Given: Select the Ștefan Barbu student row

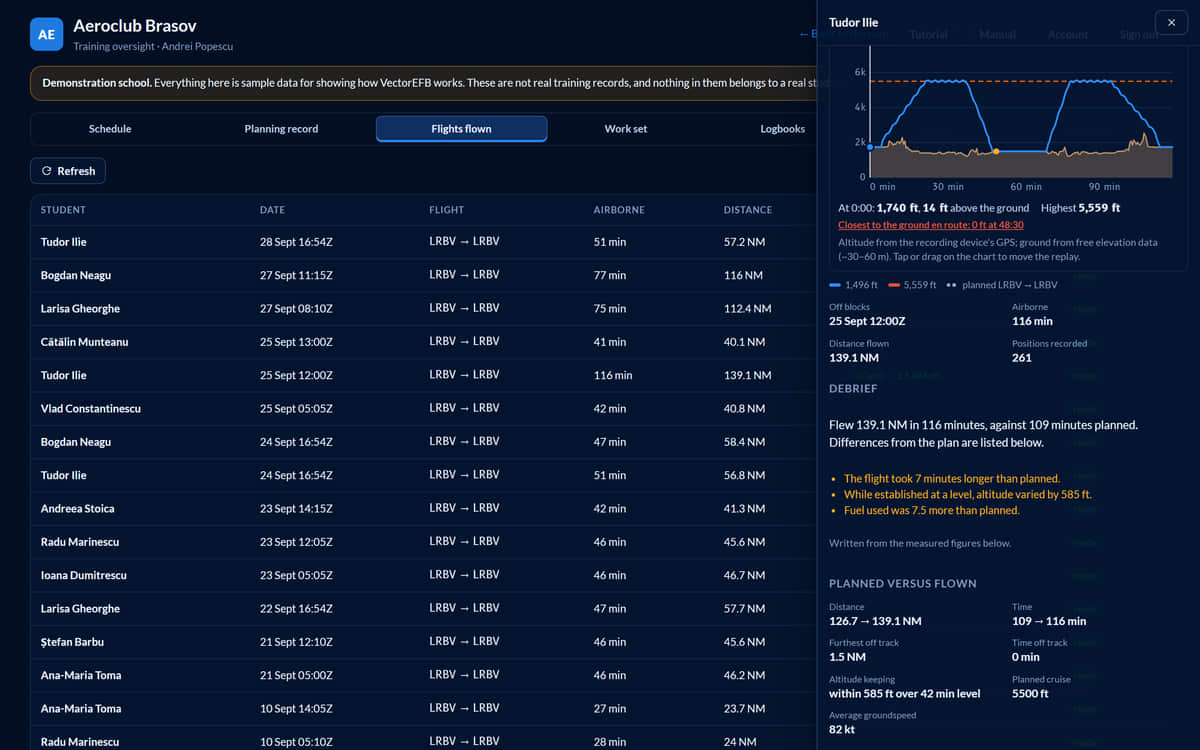Looking at the screenshot, I should [423, 642].
